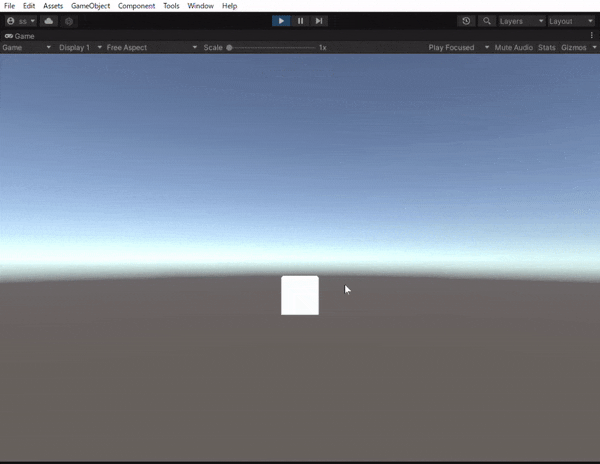The height and width of the screenshot is (464, 600).
Task: Click the settings gear icon next to cloud
Action: point(69,21)
